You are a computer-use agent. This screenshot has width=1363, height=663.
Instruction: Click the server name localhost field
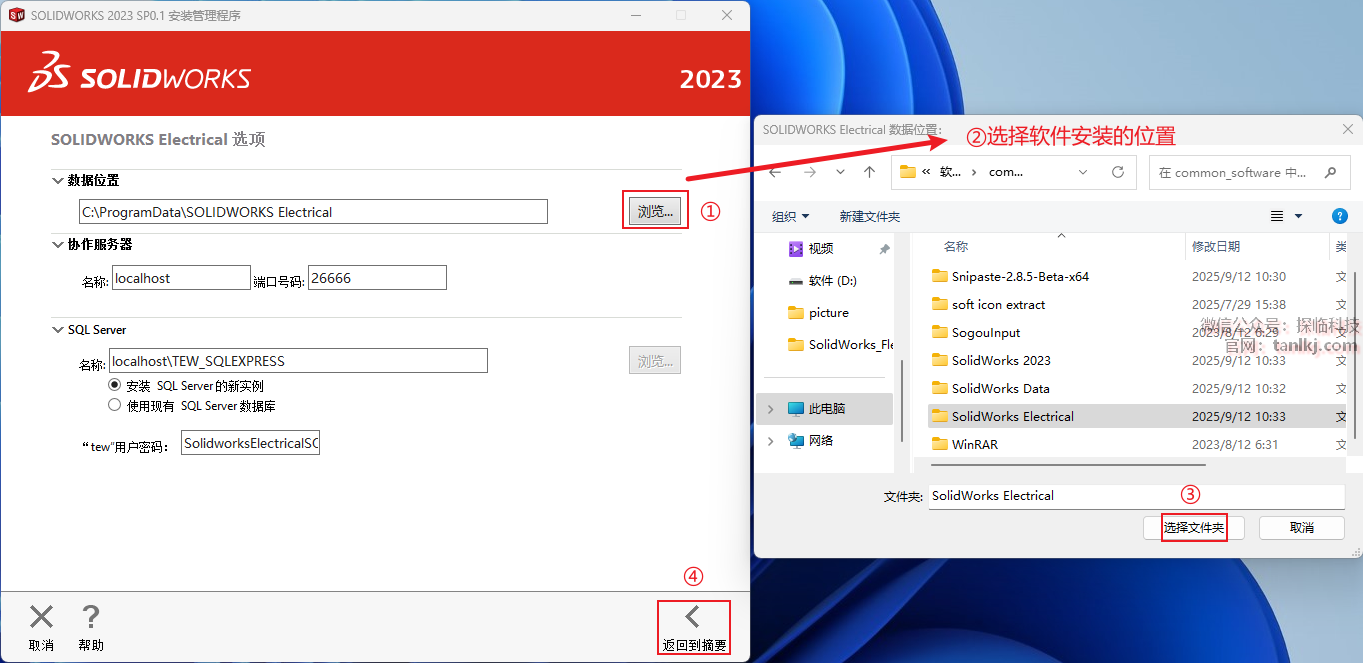180,277
